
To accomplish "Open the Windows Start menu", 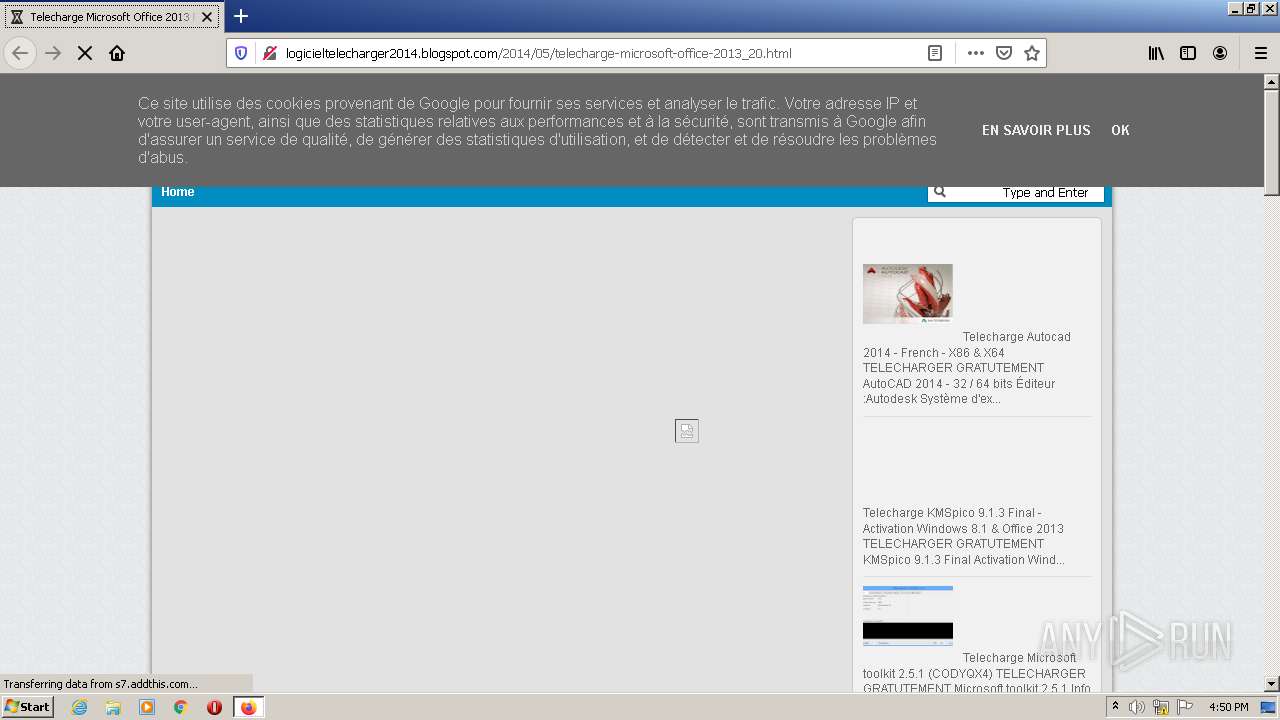I will 27,707.
